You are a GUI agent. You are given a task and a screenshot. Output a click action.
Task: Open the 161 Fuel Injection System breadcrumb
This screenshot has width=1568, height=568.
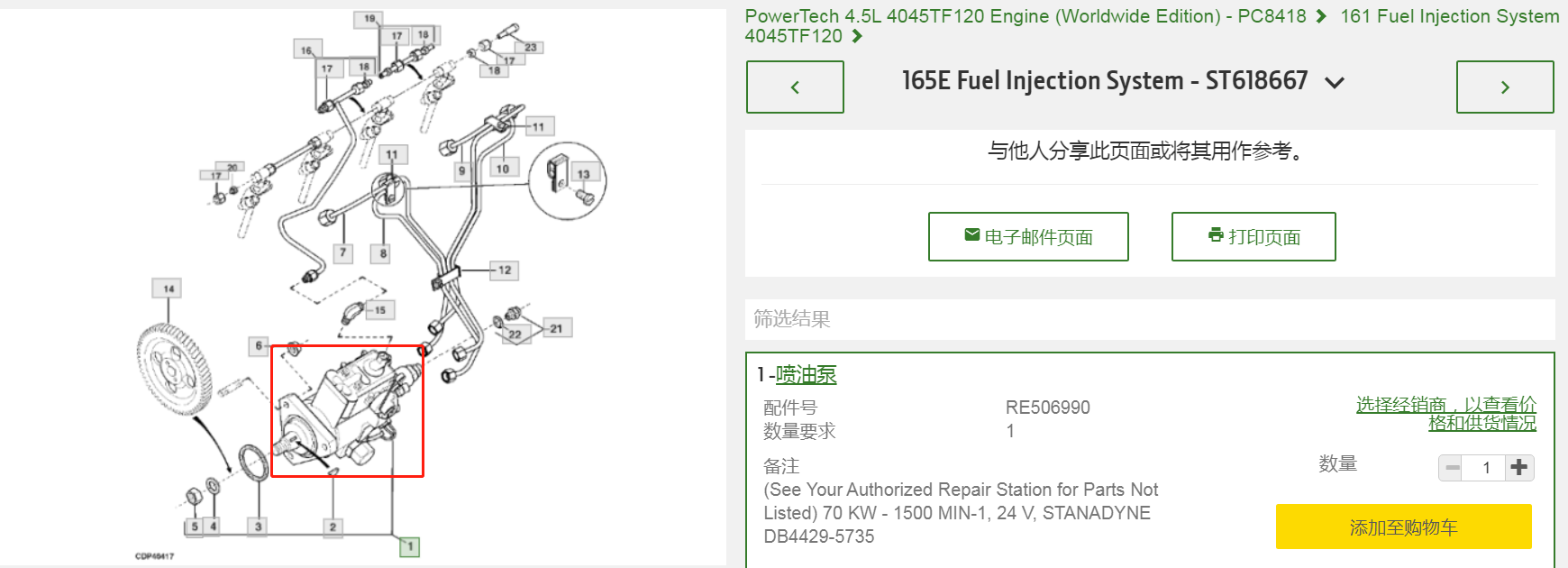coord(1449,16)
